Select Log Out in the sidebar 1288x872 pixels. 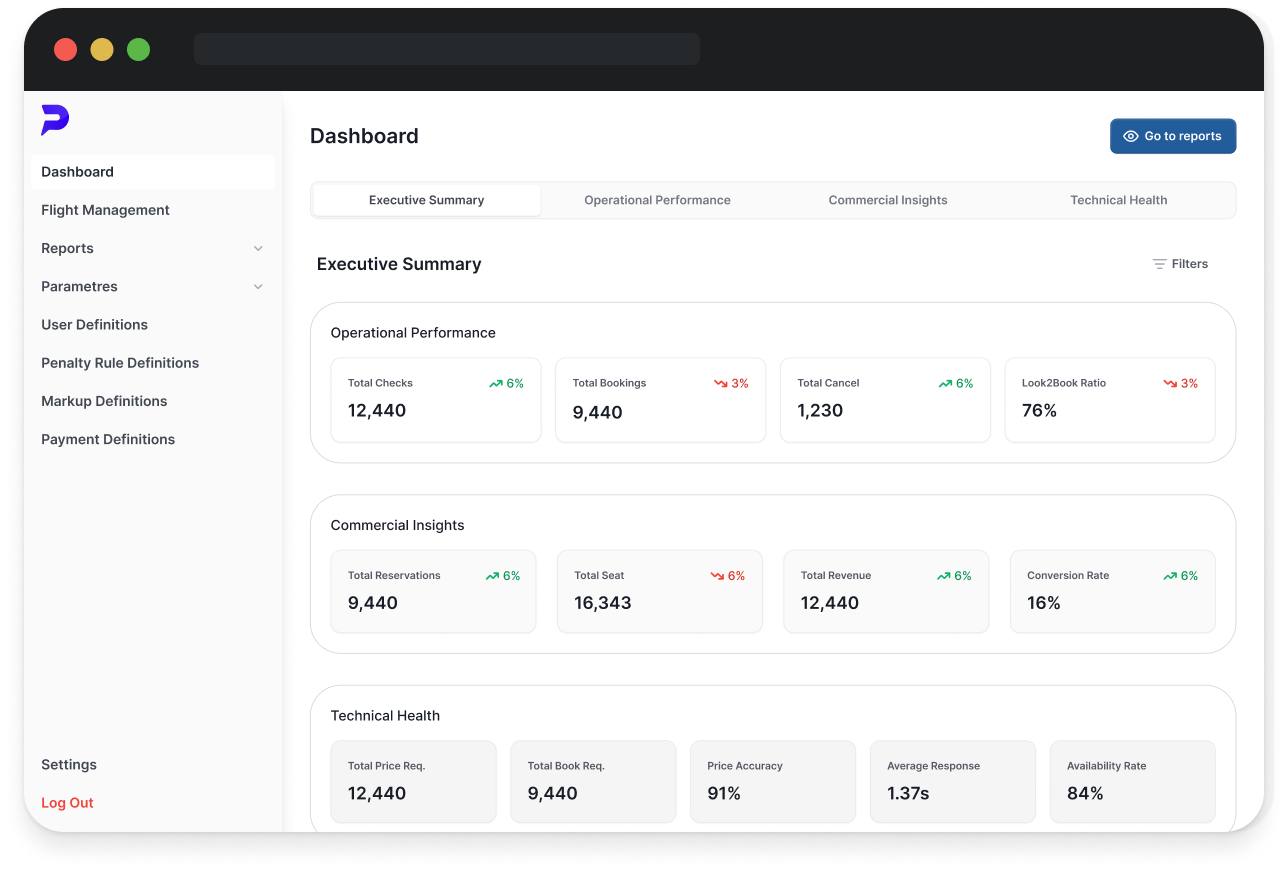coord(67,802)
